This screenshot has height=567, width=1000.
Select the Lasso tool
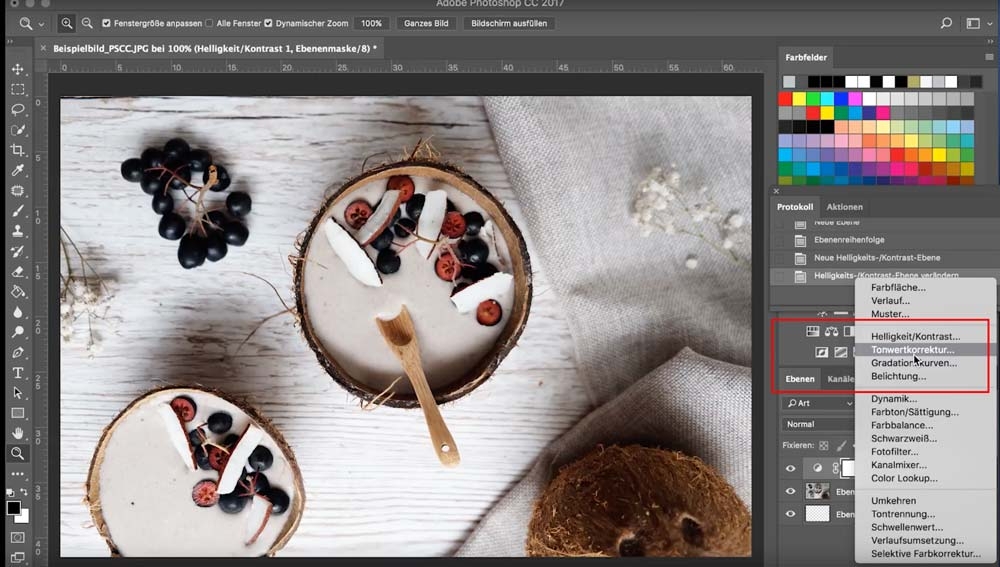pos(17,109)
